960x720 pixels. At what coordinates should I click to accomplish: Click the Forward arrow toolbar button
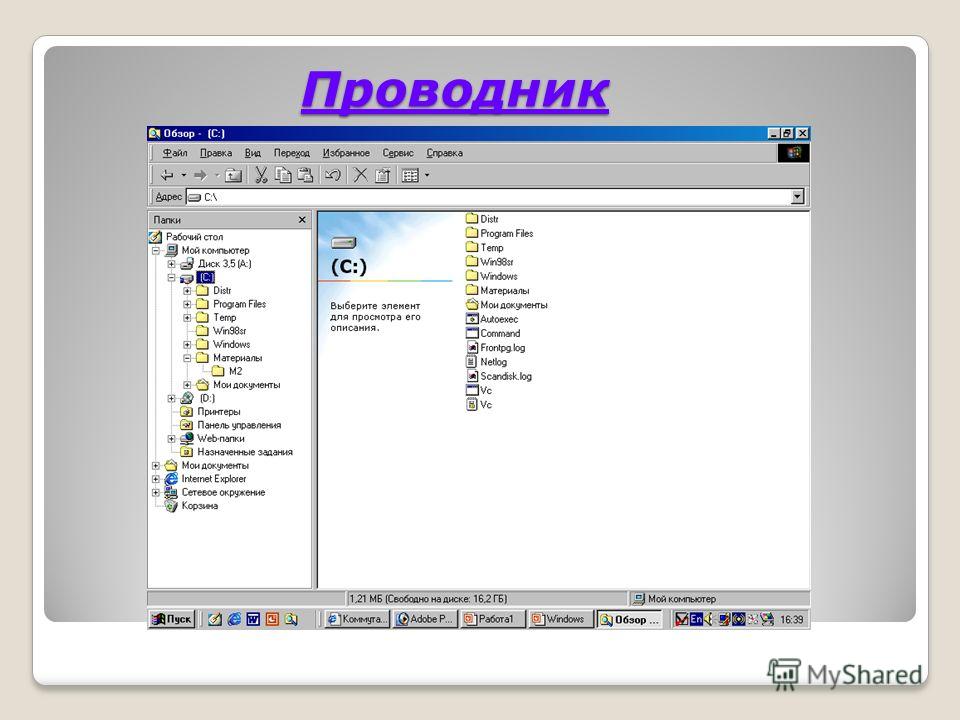tap(200, 176)
